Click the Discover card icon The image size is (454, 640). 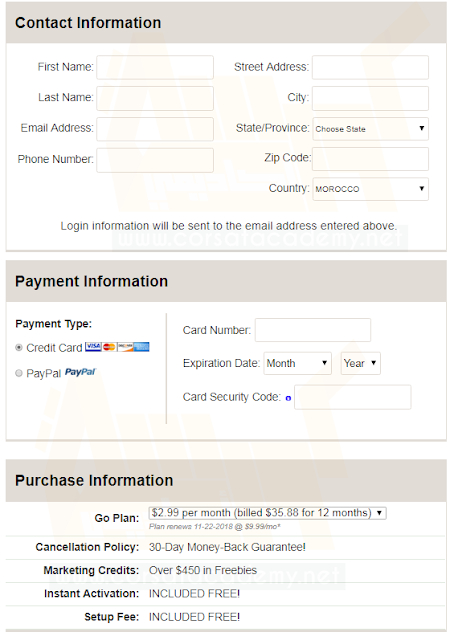tap(125, 347)
